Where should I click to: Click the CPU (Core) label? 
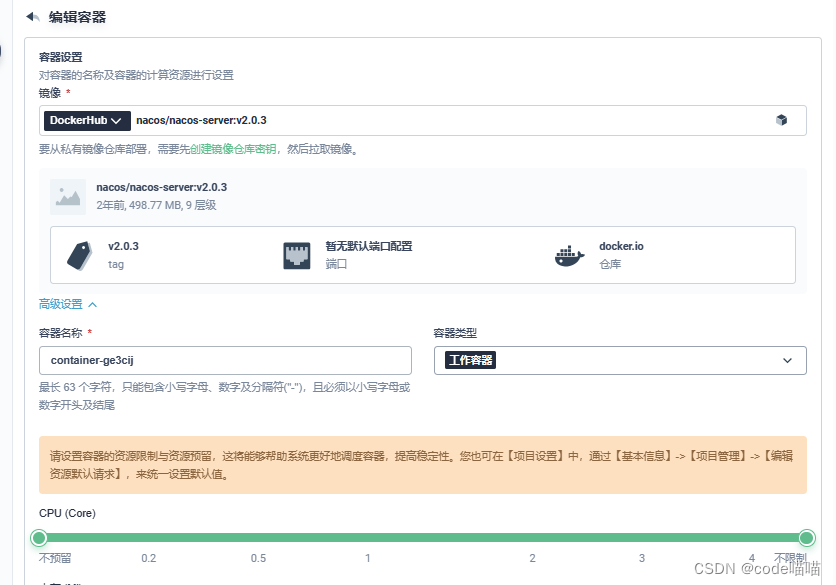67,513
